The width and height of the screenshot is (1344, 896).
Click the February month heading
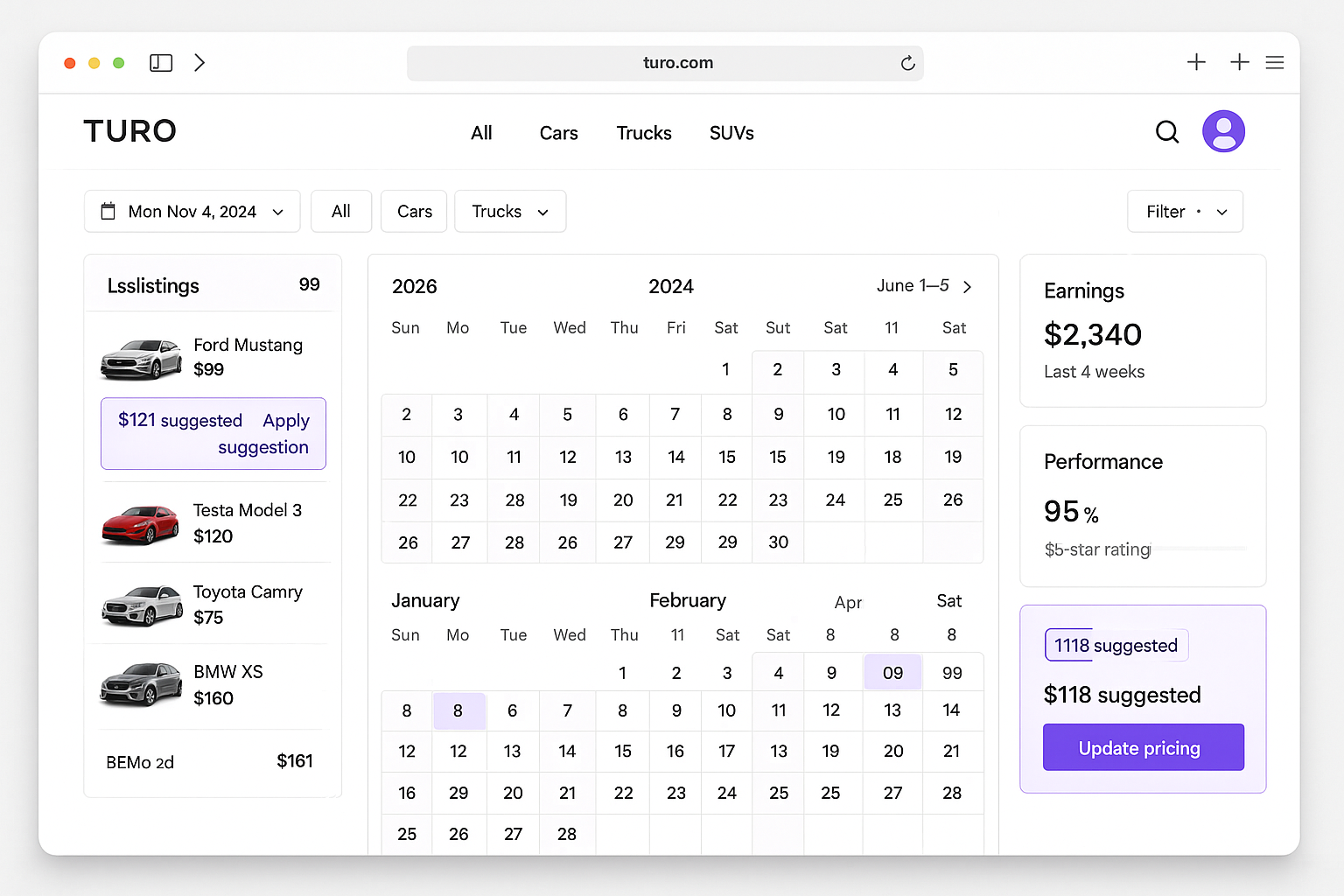pyautogui.click(x=688, y=600)
